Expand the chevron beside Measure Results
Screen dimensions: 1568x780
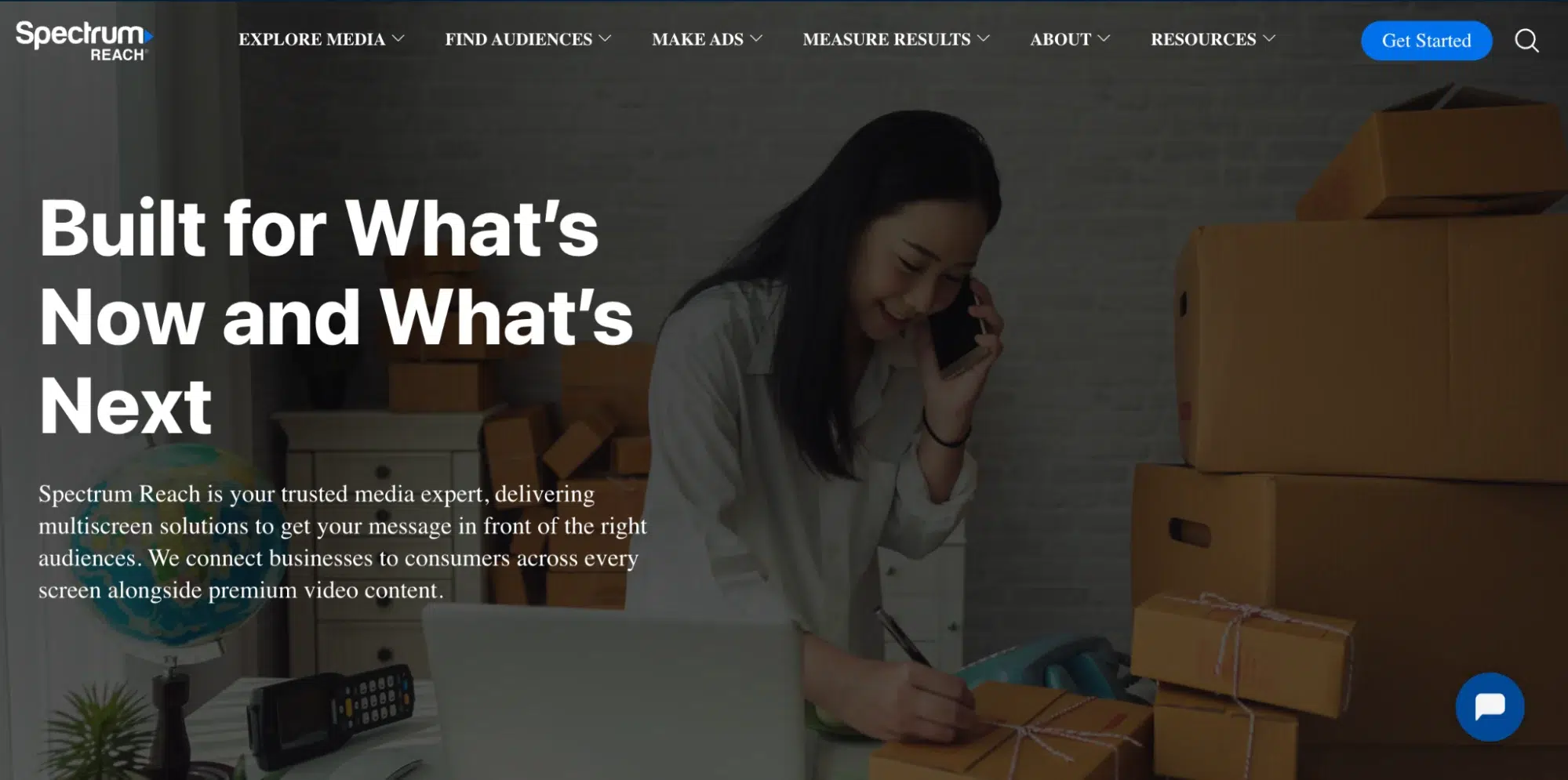(984, 38)
